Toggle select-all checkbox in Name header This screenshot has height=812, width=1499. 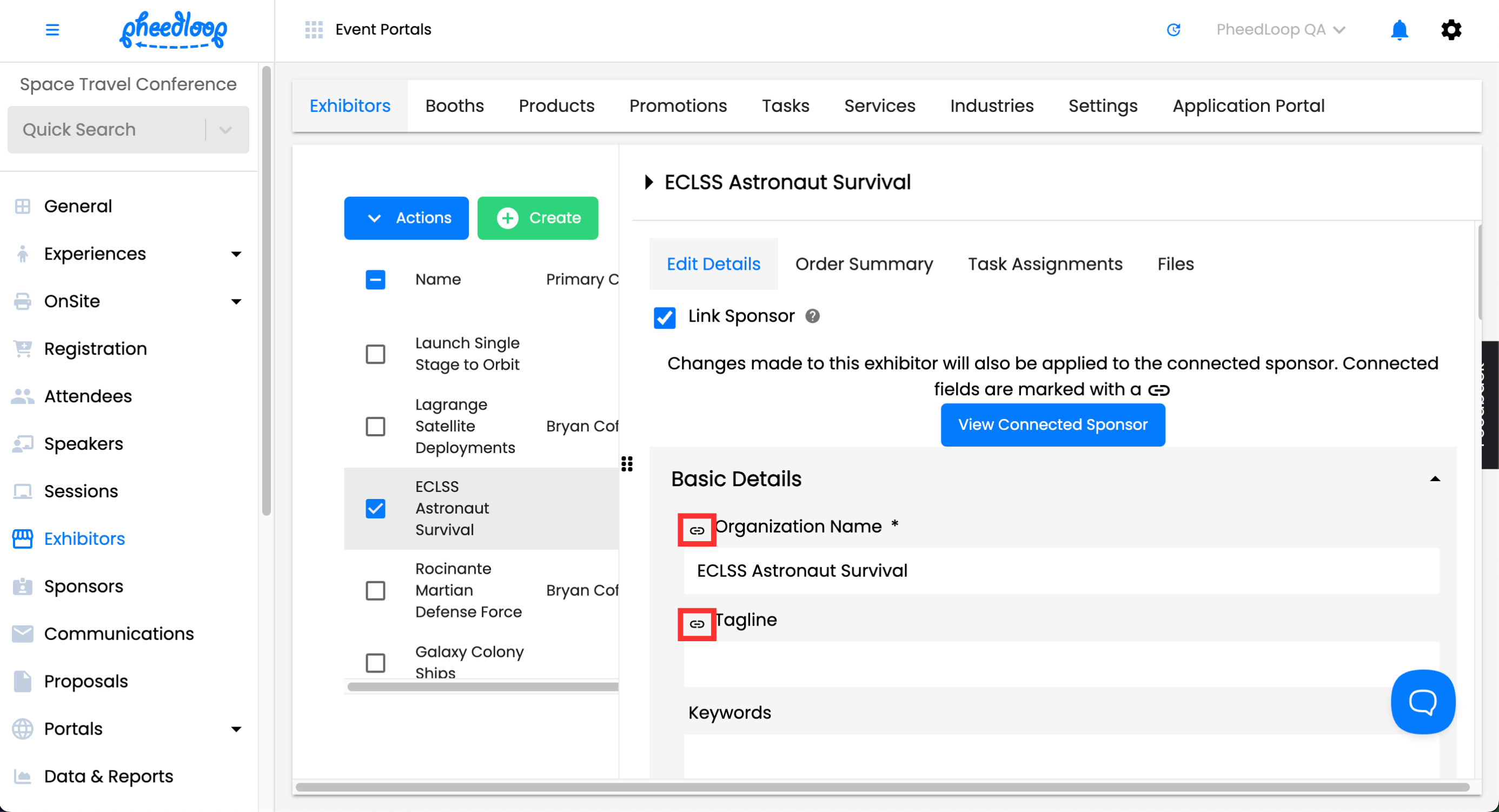[375, 280]
